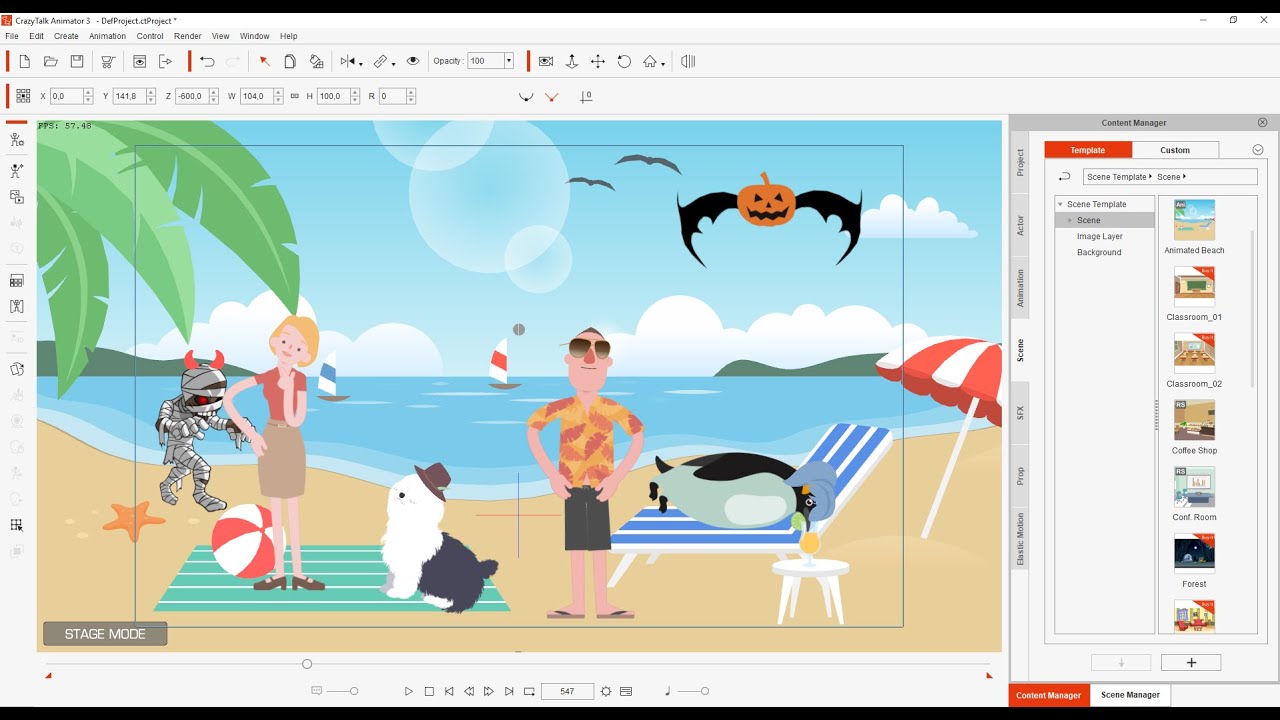Toggle the STAGE MODE button
Viewport: 1280px width, 720px height.
point(105,634)
